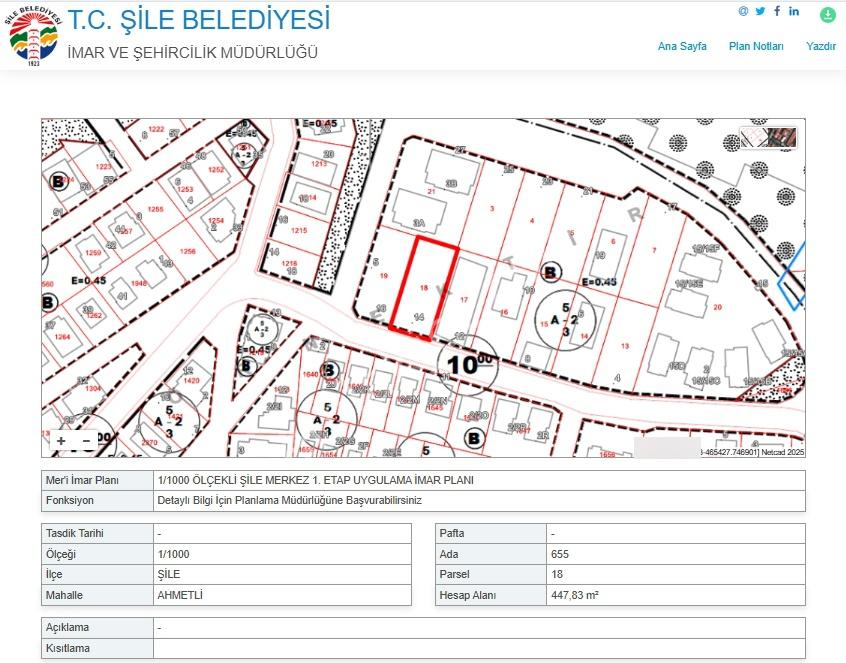Screen dimensions: 846x663
Task: Click the blue outlined parcel on map
Action: pos(792,281)
